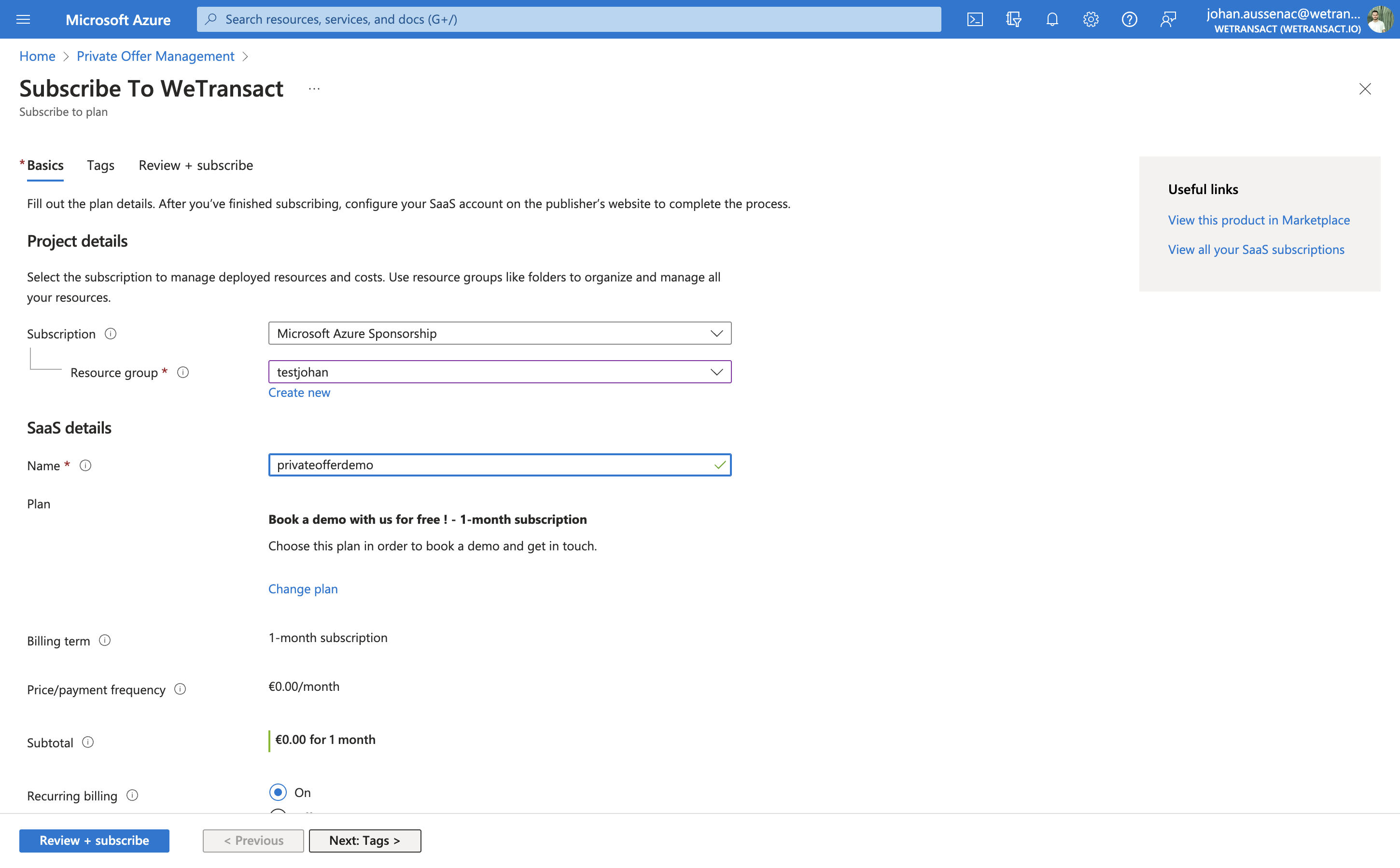Show info tooltip for Name field
The width and height of the screenshot is (1400, 868).
[85, 465]
